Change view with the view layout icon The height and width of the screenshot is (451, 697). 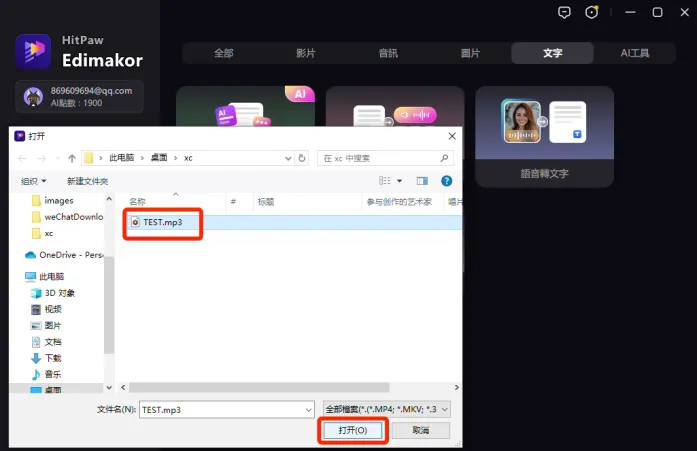(x=385, y=181)
